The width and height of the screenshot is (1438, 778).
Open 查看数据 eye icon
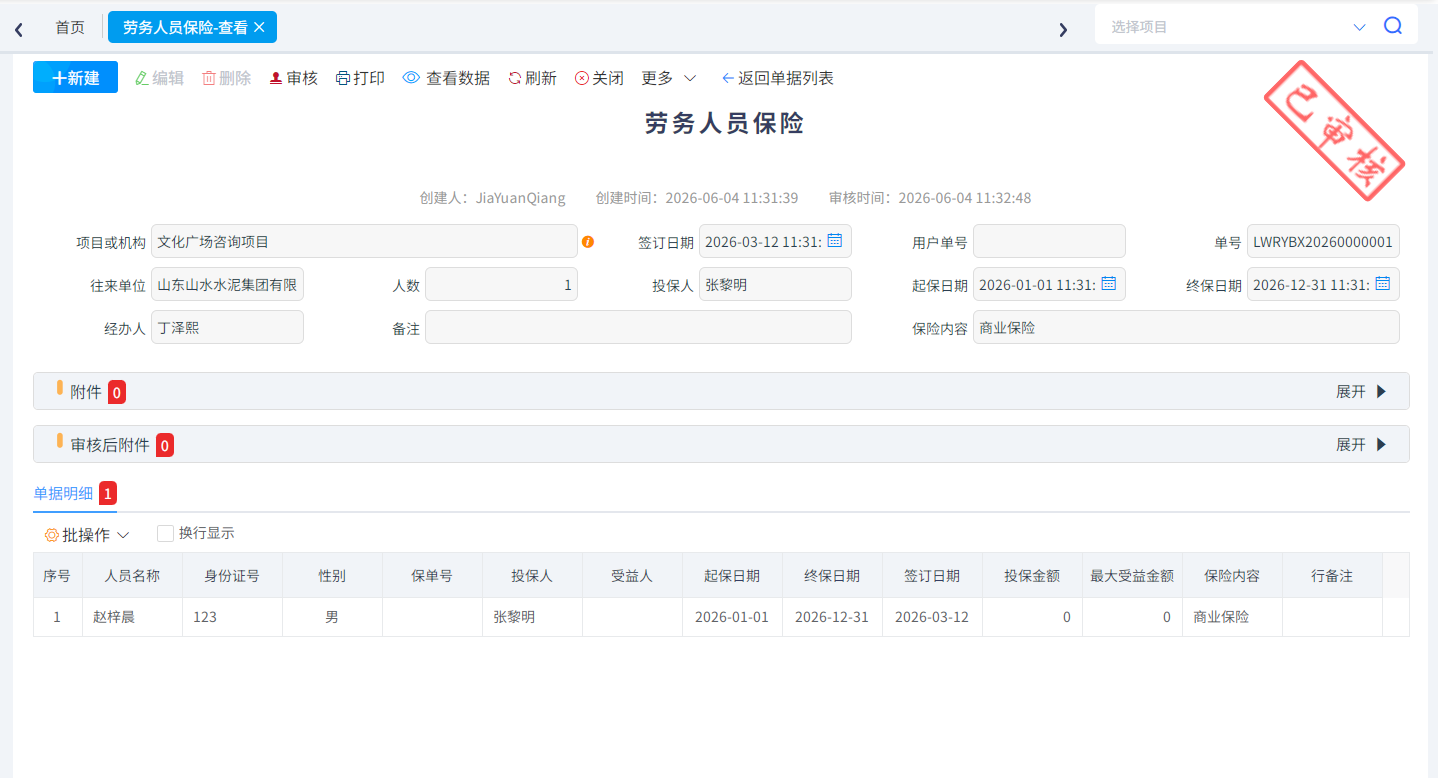(411, 78)
